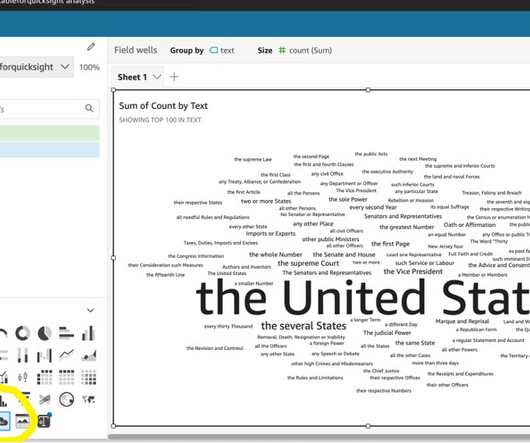Viewport: 530px width, 443px height.
Task: Click the Sum of Count by Text title
Action: 163,106
